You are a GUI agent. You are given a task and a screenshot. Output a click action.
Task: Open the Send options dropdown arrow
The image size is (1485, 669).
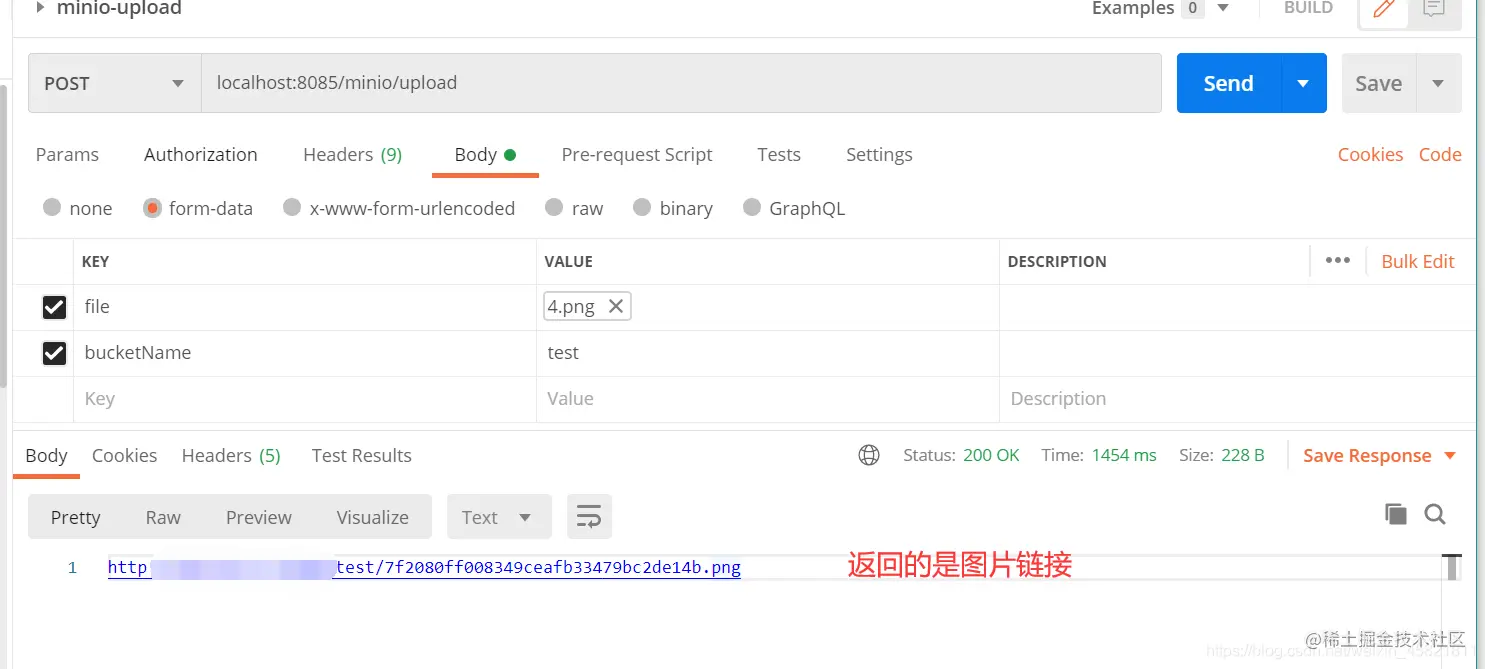coord(1303,83)
